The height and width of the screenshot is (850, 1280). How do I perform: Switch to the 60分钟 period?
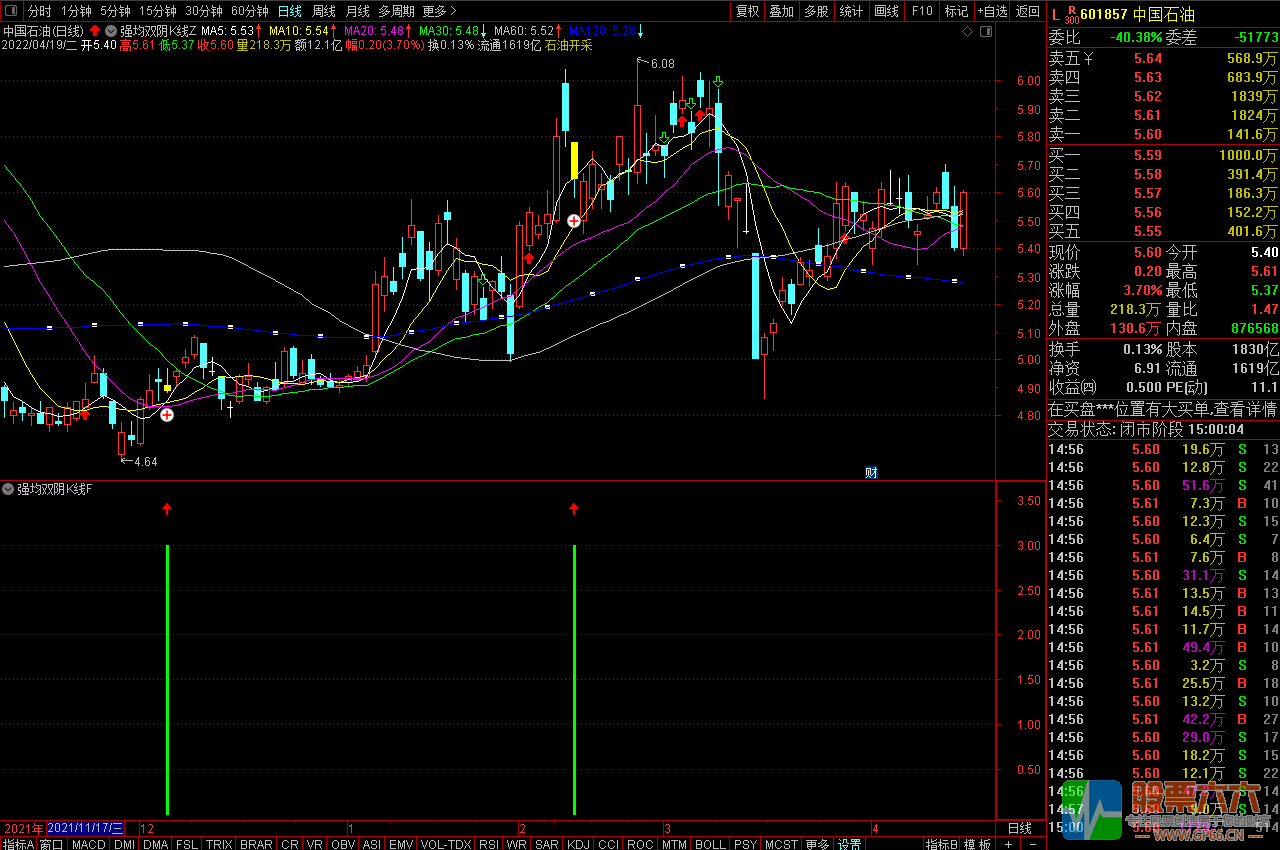[250, 11]
